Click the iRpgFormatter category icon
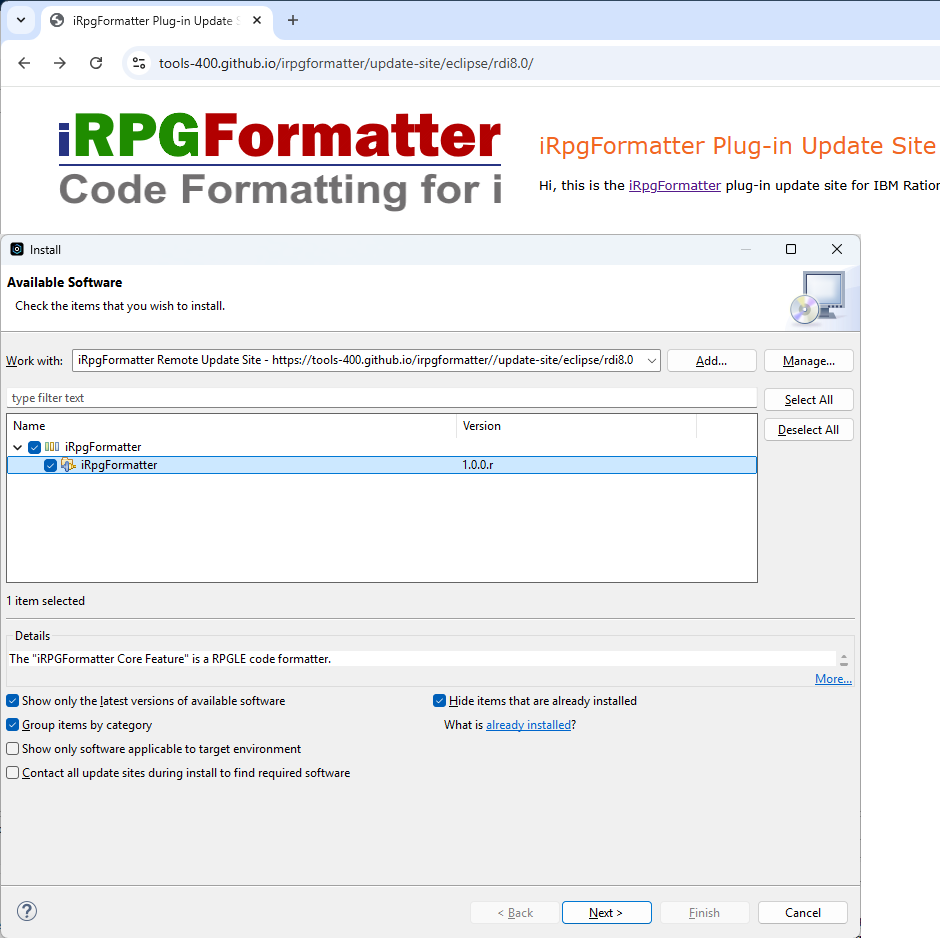 [x=52, y=447]
